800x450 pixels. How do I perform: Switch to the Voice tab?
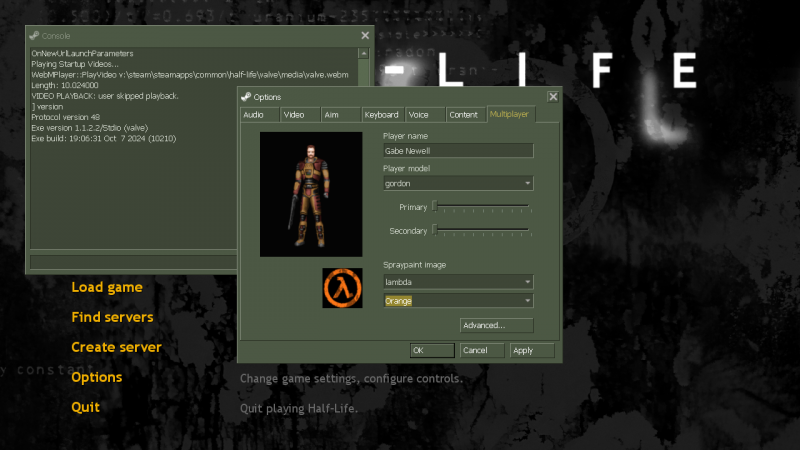coord(425,115)
